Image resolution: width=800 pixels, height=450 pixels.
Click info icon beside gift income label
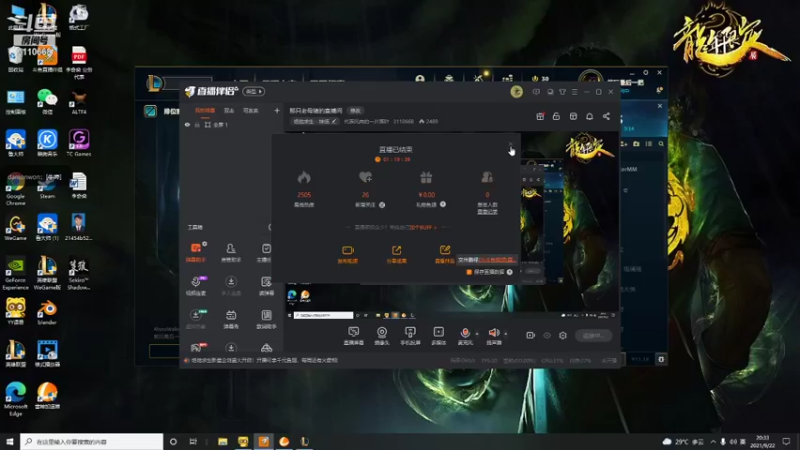(443, 204)
